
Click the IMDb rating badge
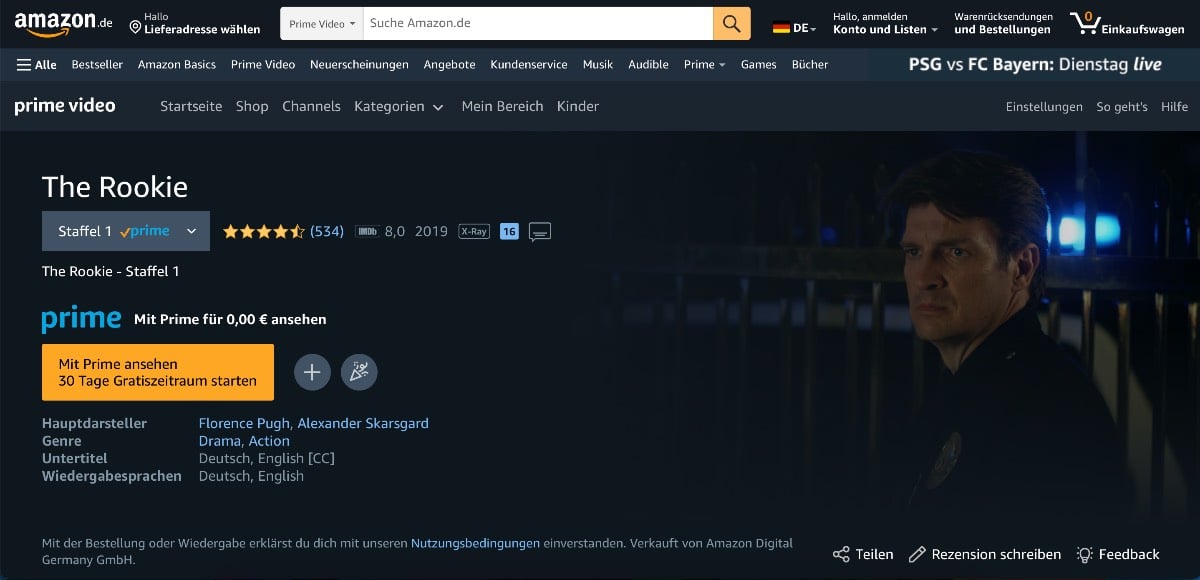367,231
